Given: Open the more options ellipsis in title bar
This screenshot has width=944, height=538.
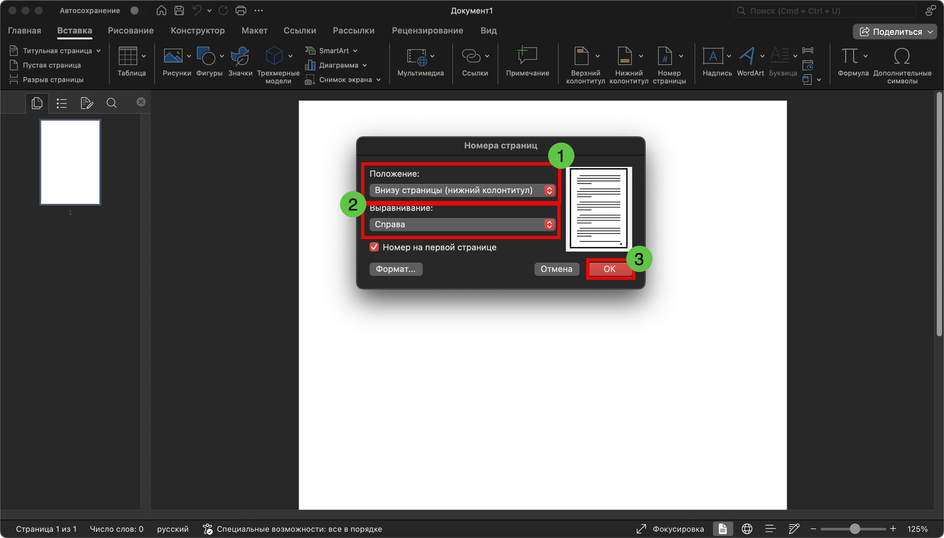Looking at the screenshot, I should pos(259,10).
